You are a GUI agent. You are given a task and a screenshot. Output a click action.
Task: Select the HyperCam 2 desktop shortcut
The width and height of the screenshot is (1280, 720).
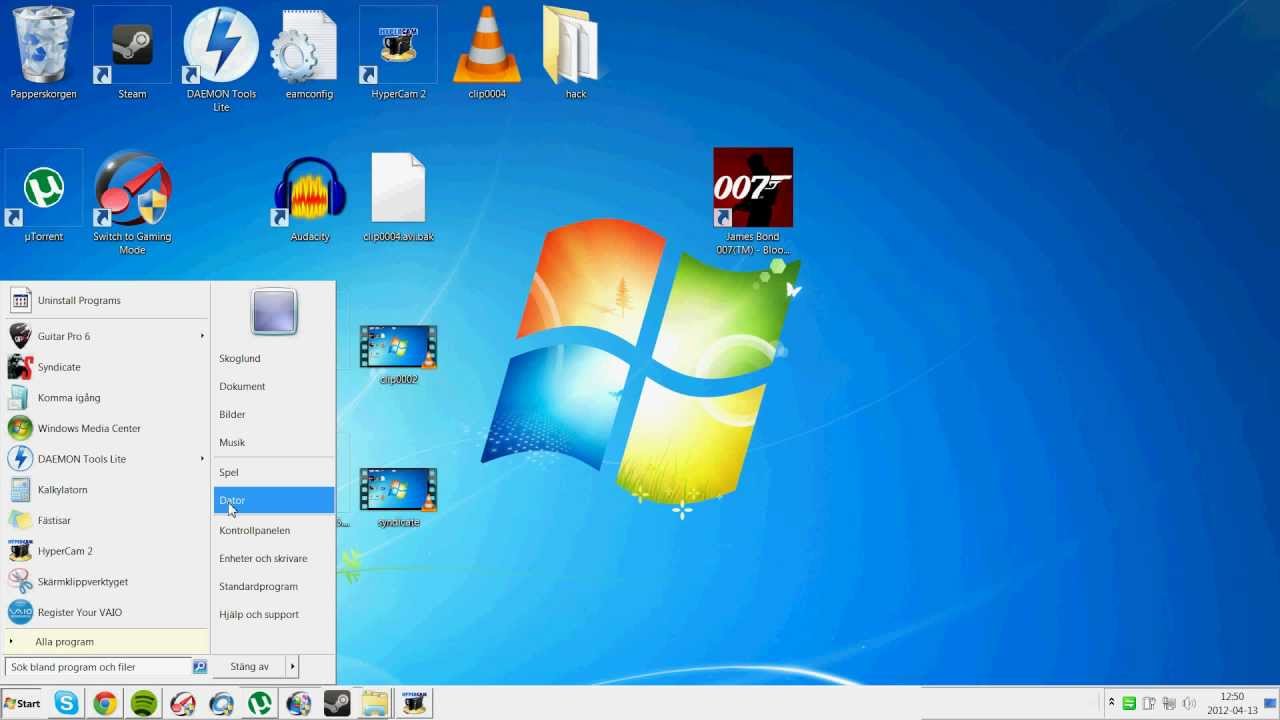[398, 53]
